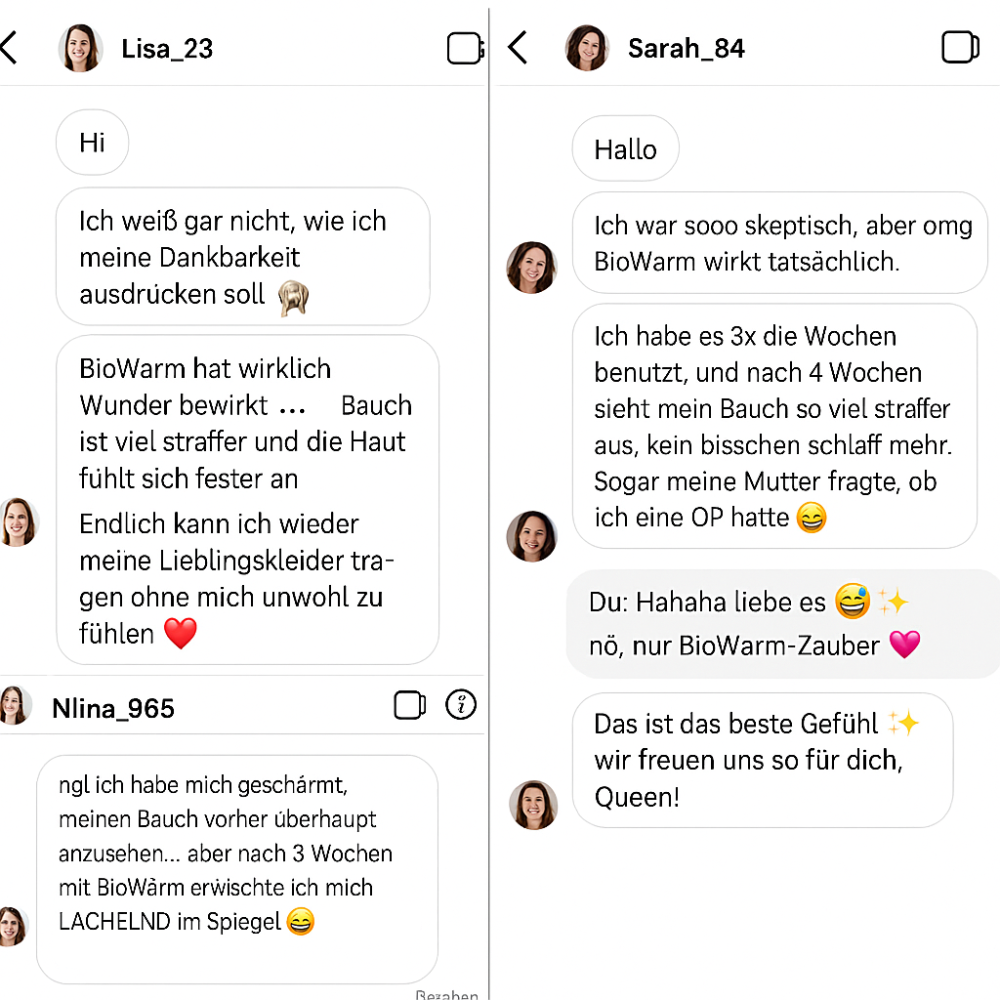Open Nlina_965 header profile picture

point(14,706)
